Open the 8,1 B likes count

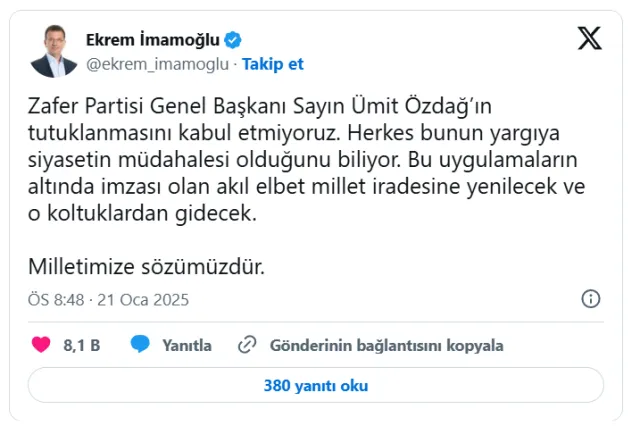tap(82, 346)
